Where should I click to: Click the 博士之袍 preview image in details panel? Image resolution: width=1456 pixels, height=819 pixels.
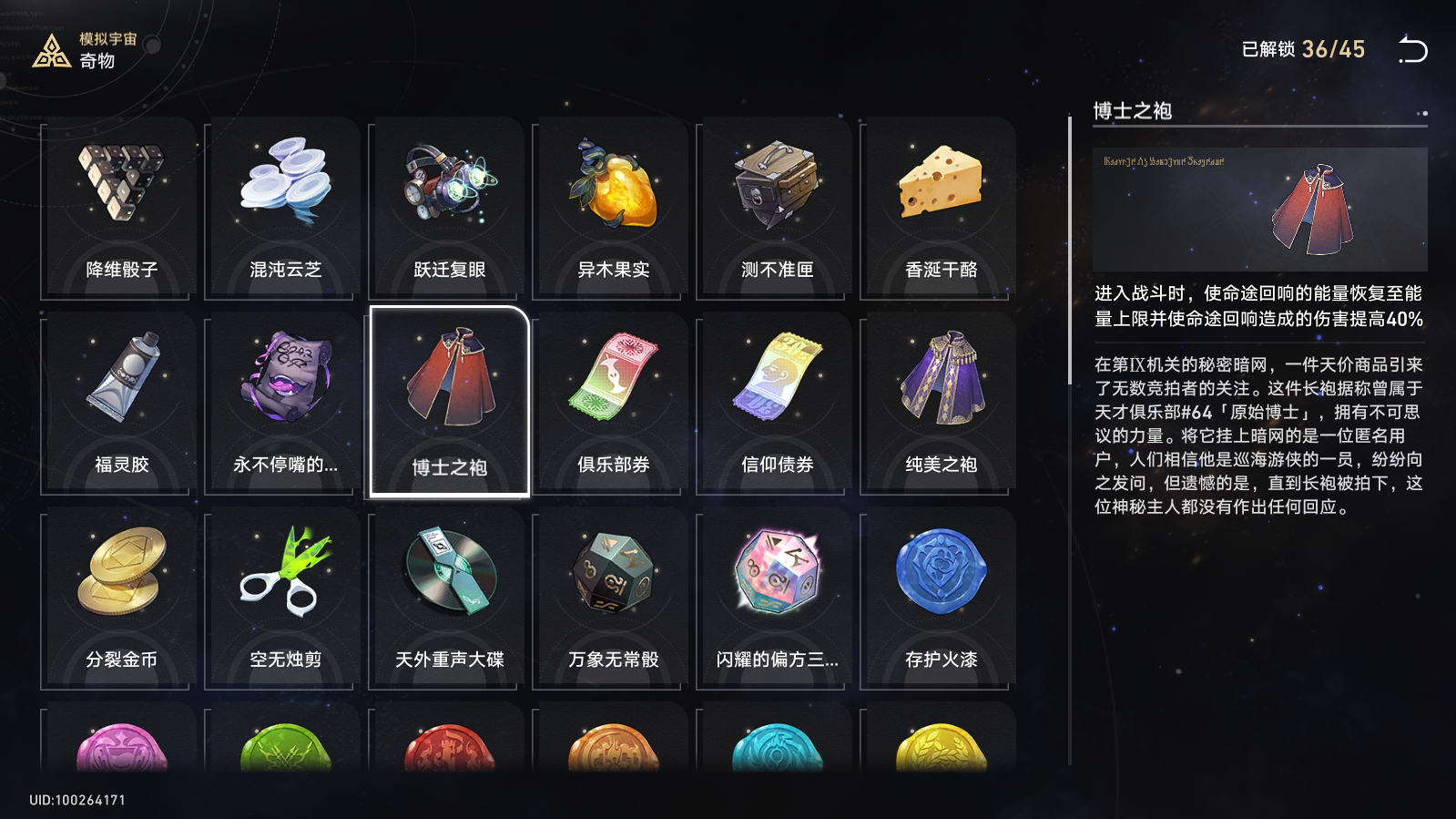(1260, 210)
